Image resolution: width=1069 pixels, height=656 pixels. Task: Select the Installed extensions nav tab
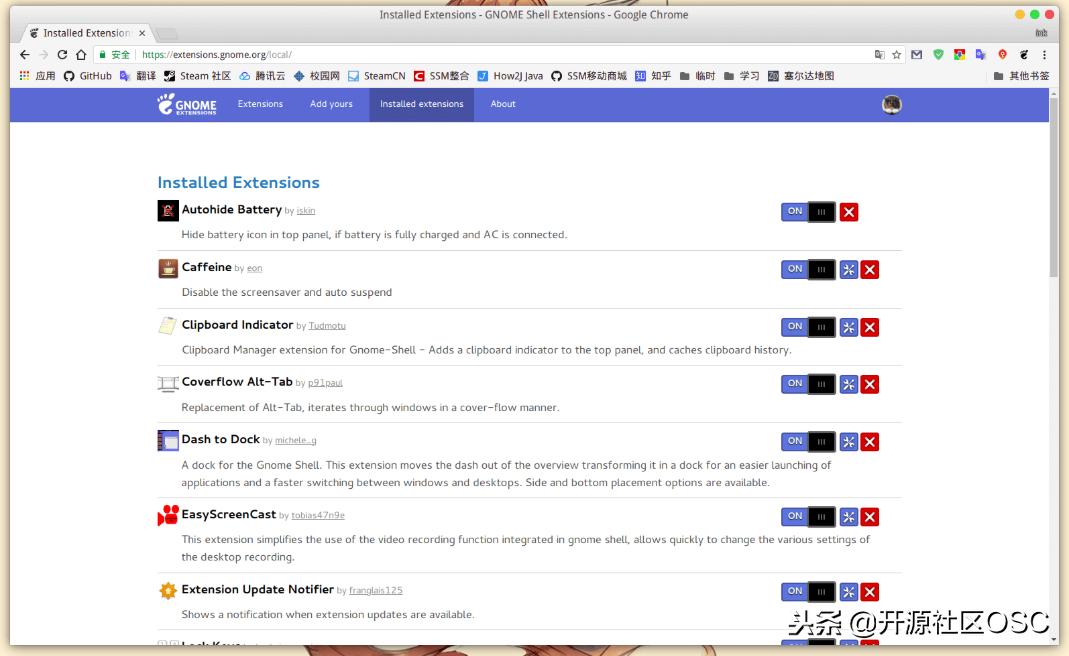(x=421, y=104)
